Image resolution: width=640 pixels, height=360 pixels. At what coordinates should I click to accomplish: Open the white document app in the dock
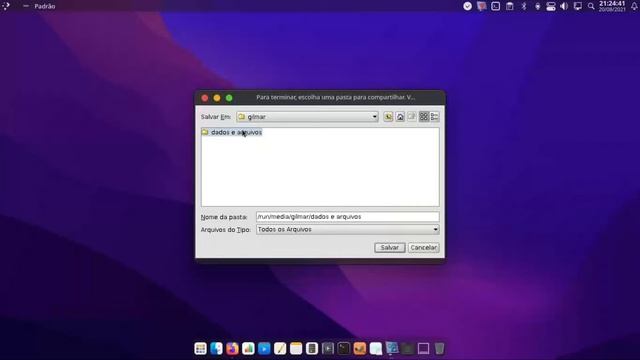(x=376, y=349)
